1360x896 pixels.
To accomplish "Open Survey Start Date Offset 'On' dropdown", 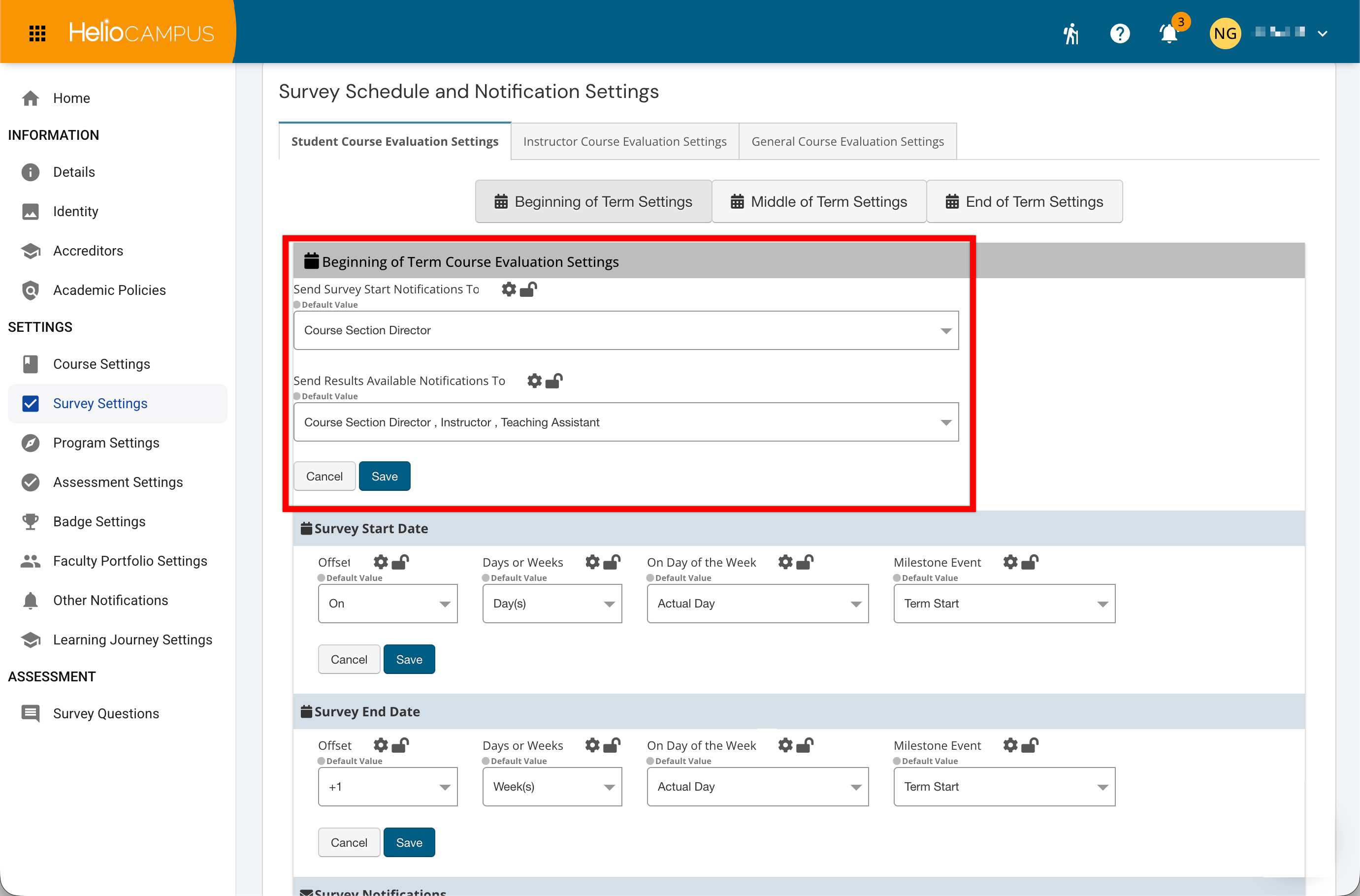I will click(388, 604).
